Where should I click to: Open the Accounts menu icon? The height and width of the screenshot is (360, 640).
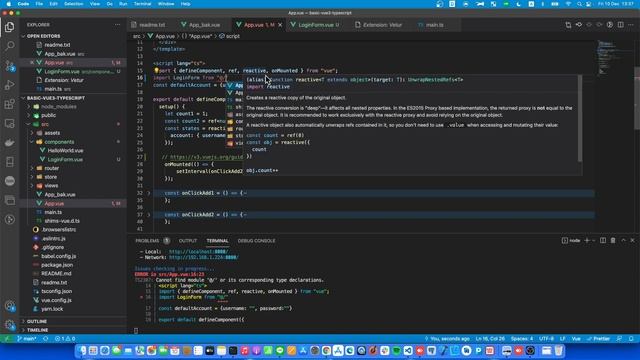[9, 306]
